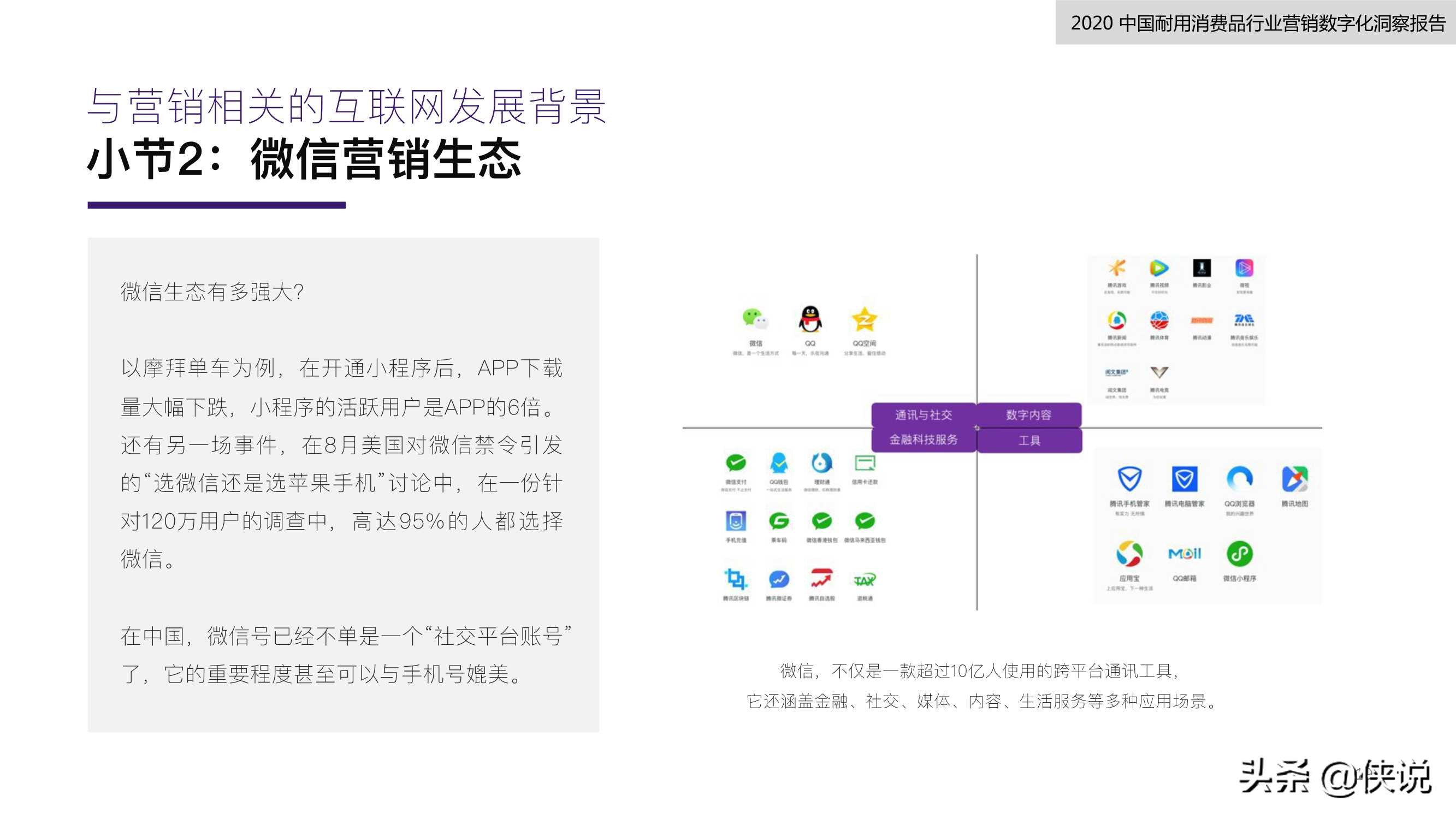Click the 应用宝 colorful swirl icon

[x=1129, y=554]
